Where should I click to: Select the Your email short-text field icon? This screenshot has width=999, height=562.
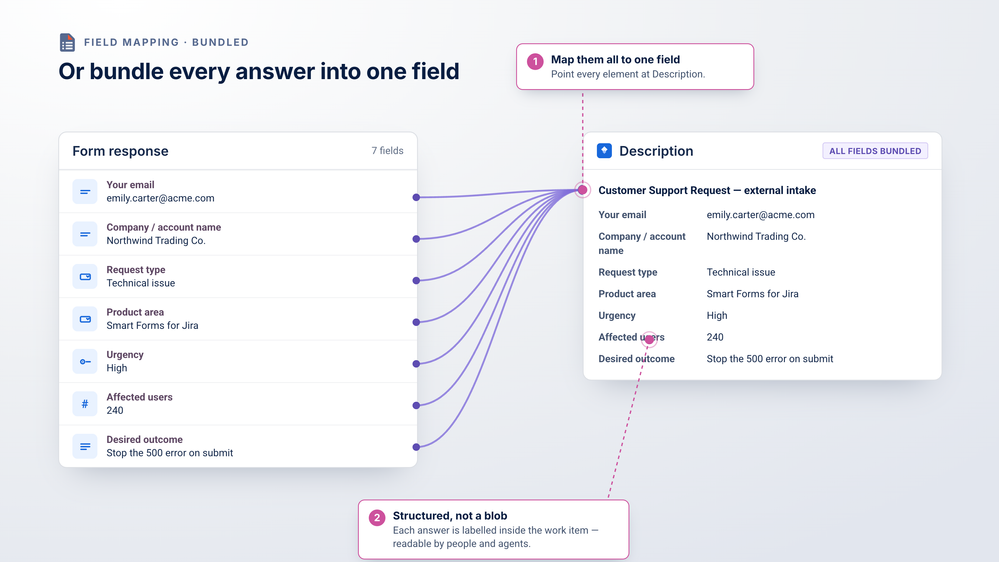(x=85, y=192)
